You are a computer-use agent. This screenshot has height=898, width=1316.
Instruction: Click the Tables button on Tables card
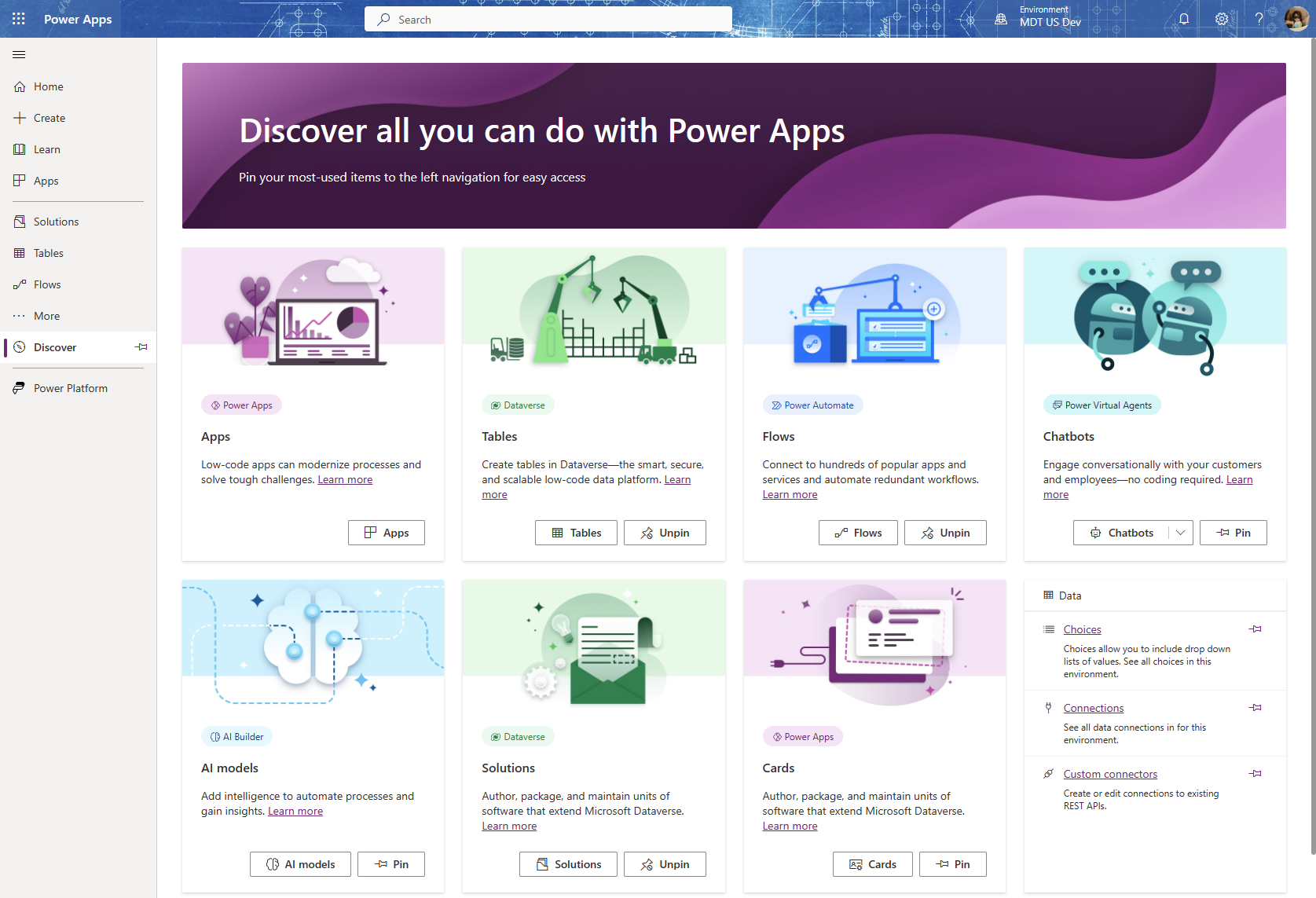(576, 533)
